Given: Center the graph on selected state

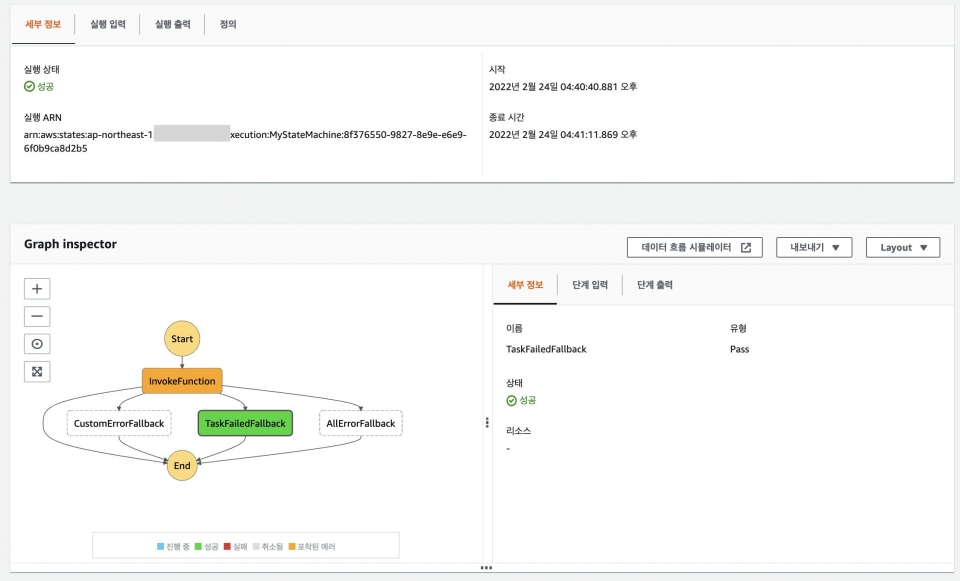Looking at the screenshot, I should point(36,343).
